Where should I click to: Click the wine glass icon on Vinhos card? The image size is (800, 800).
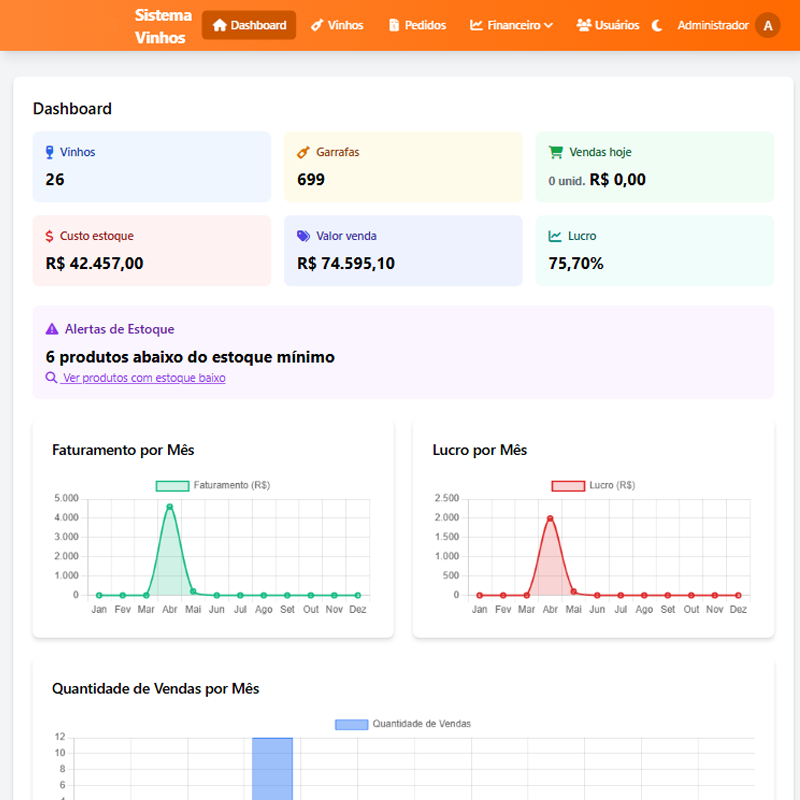tap(49, 152)
